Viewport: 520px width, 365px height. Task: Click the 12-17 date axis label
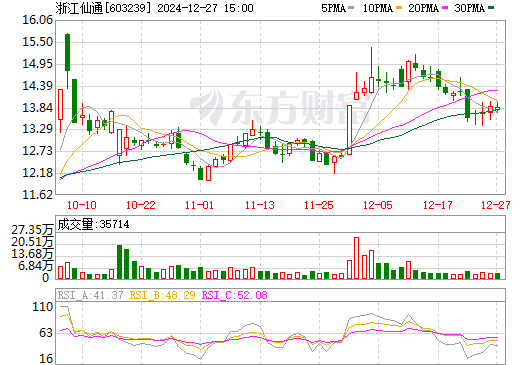coord(438,205)
